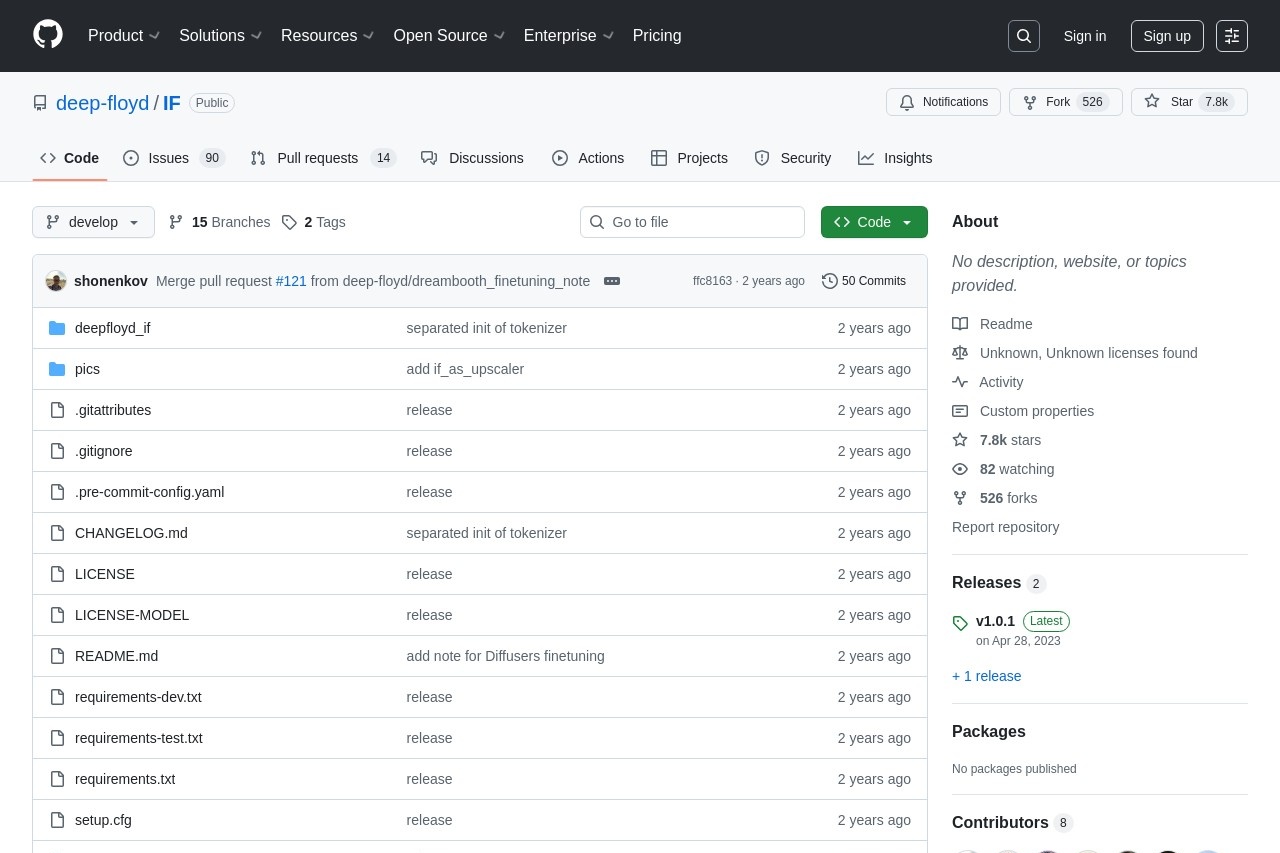The height and width of the screenshot is (853, 1280).
Task: Expand commit message ellipsis button
Action: click(x=612, y=281)
